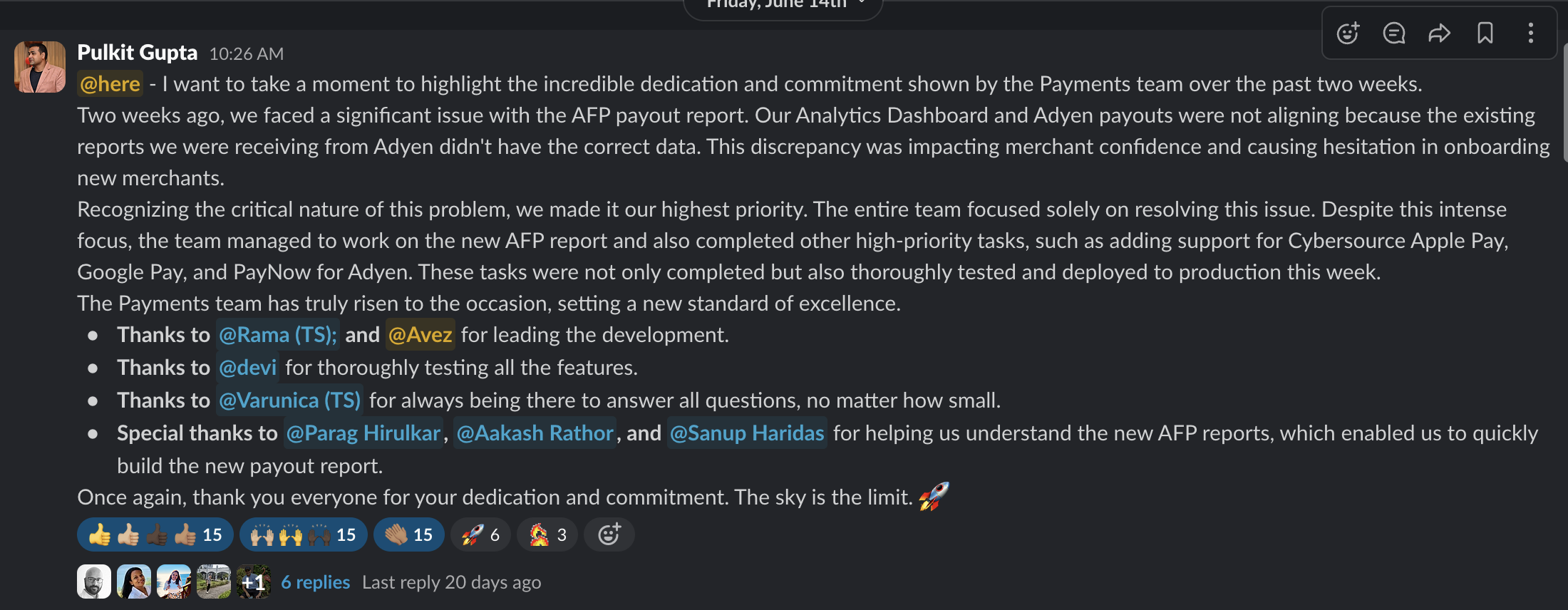Open the more actions three-dot menu

tap(1530, 33)
